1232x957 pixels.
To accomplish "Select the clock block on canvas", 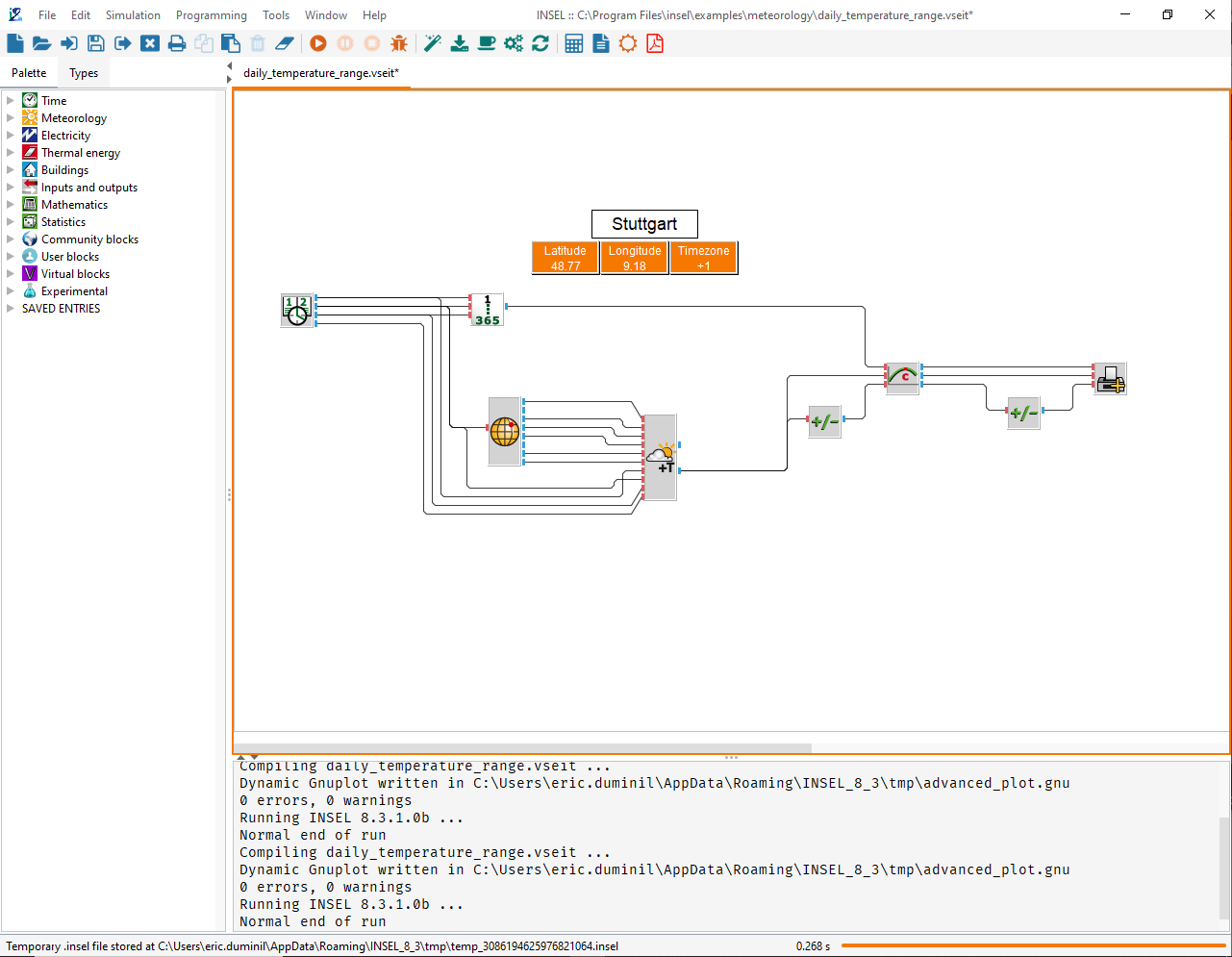I will pos(297,311).
